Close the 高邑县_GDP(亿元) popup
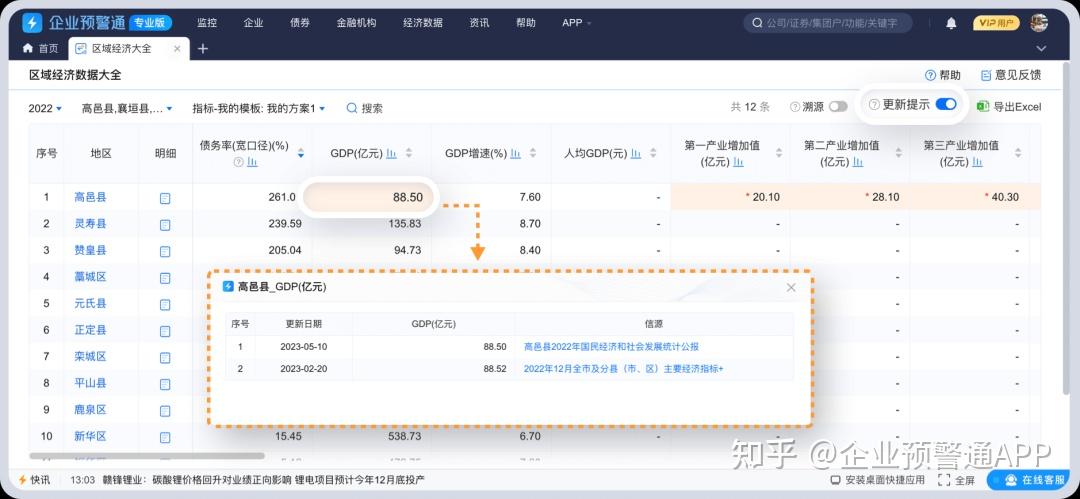The image size is (1080, 499). pos(791,287)
